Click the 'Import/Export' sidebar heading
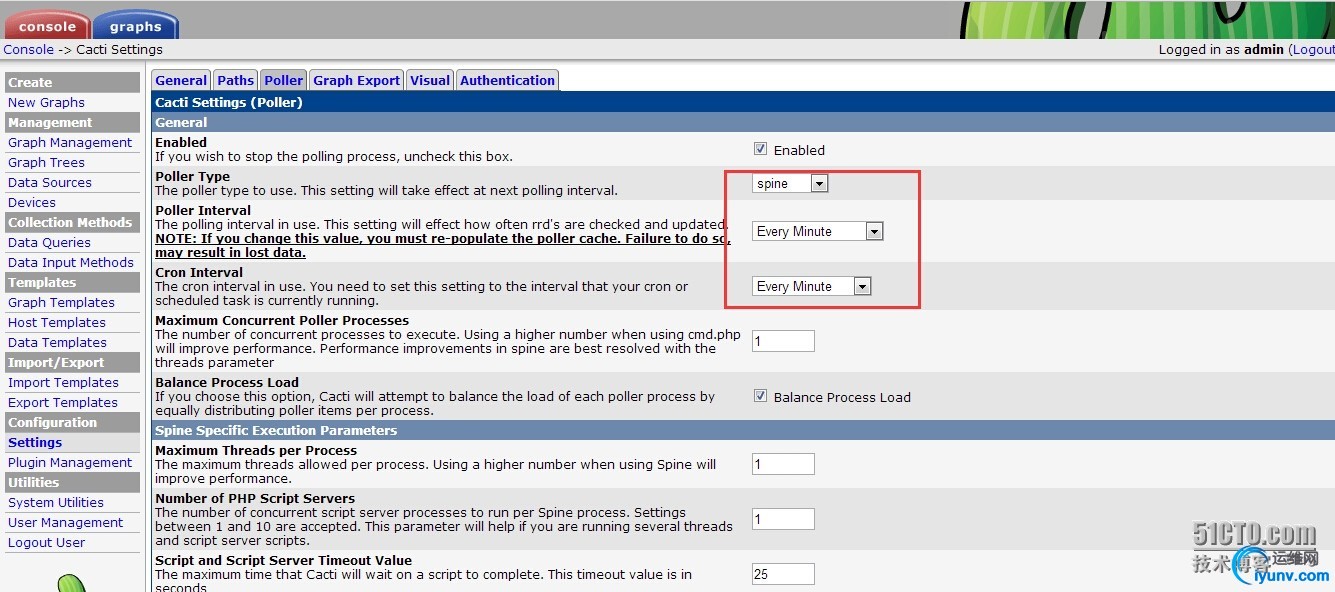 click(x=56, y=362)
